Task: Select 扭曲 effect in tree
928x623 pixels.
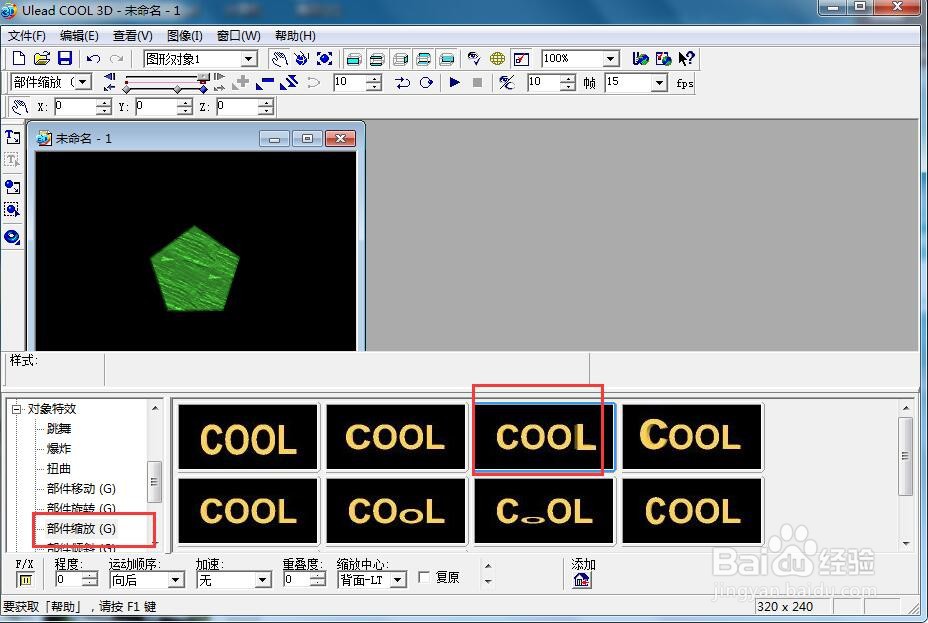Action: click(x=59, y=469)
